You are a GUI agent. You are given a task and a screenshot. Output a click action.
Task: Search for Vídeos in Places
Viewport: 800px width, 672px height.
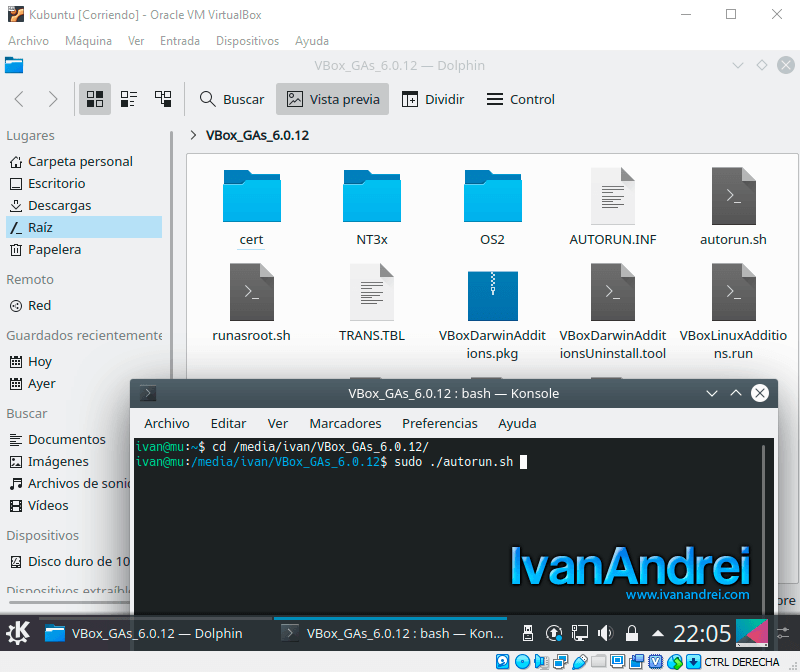click(69, 505)
